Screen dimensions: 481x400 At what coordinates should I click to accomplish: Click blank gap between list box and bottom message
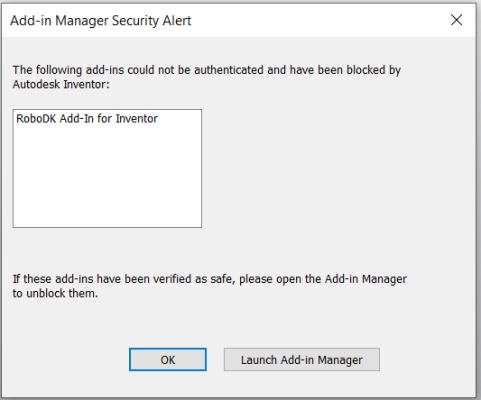point(200,250)
